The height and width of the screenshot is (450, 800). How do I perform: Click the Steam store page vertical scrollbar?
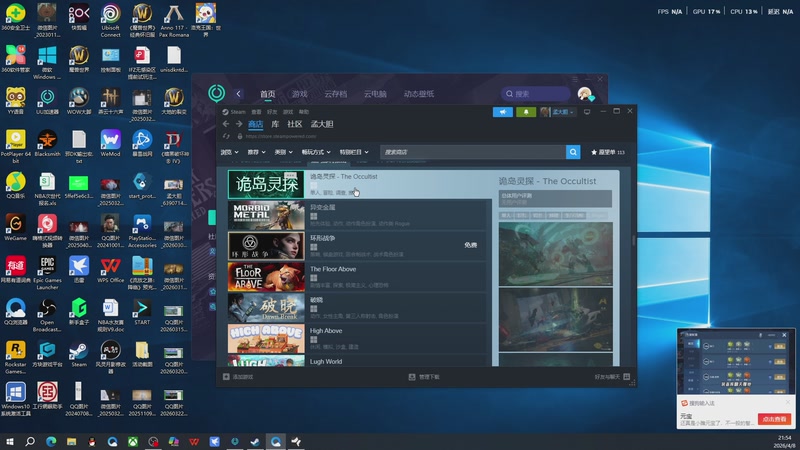click(x=634, y=241)
